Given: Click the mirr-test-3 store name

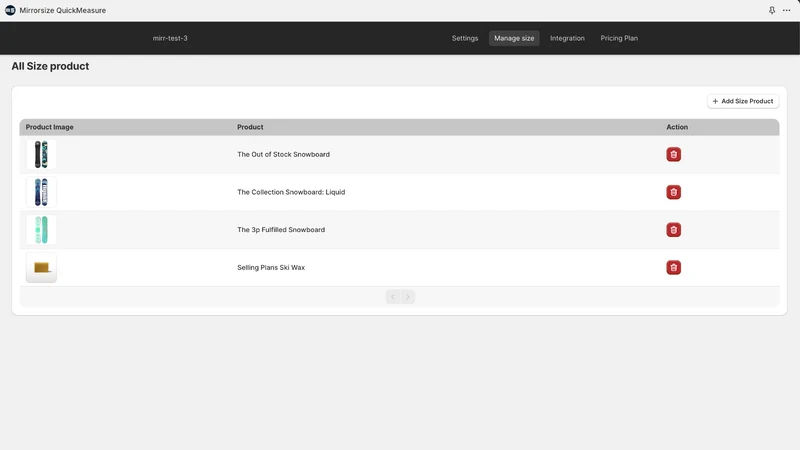Looking at the screenshot, I should pyautogui.click(x=170, y=38).
